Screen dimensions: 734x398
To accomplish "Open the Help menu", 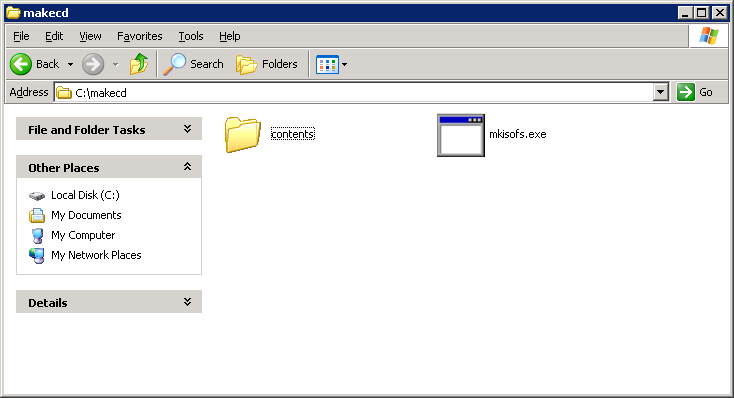I will (229, 36).
